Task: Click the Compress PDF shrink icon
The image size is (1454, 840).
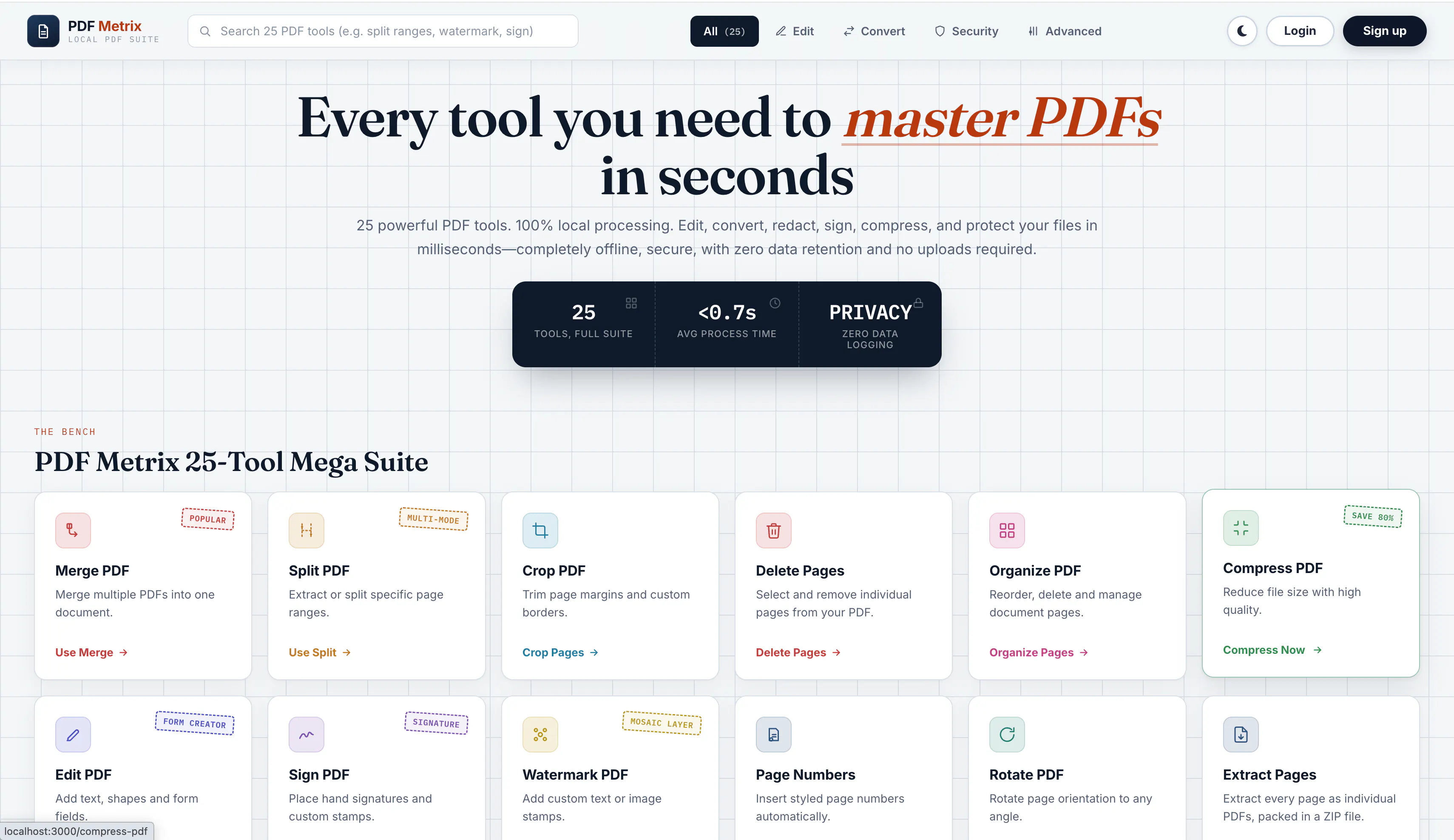Action: (x=1241, y=528)
